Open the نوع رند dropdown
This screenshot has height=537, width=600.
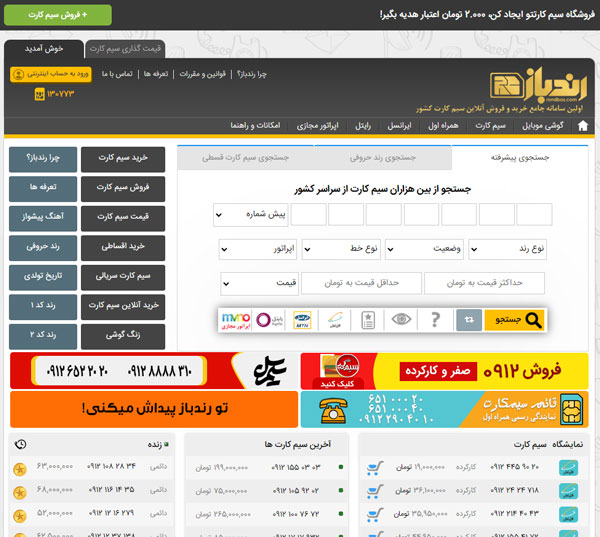(508, 249)
